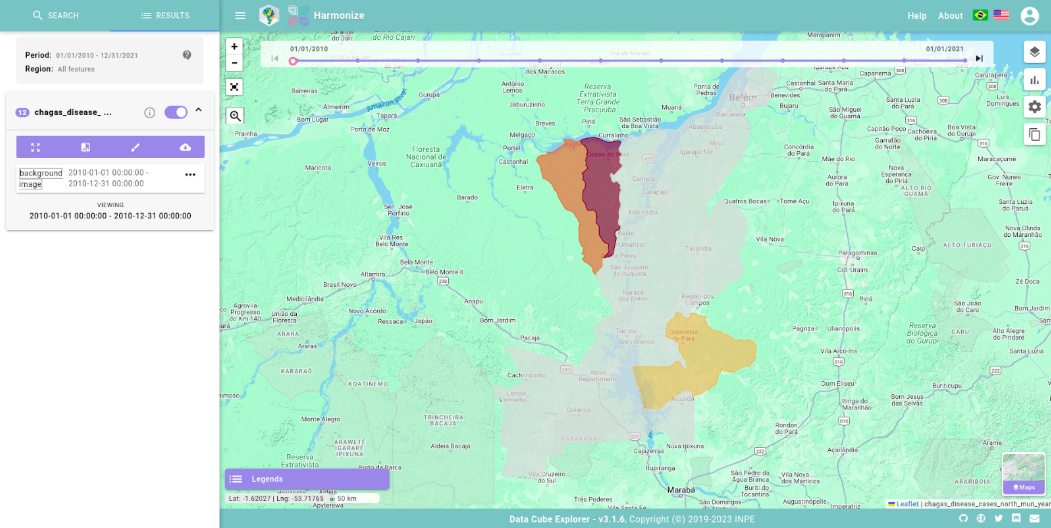The width and height of the screenshot is (1051, 528).
Task: Toggle the chagas_disease layer visibility switch
Action: click(176, 112)
